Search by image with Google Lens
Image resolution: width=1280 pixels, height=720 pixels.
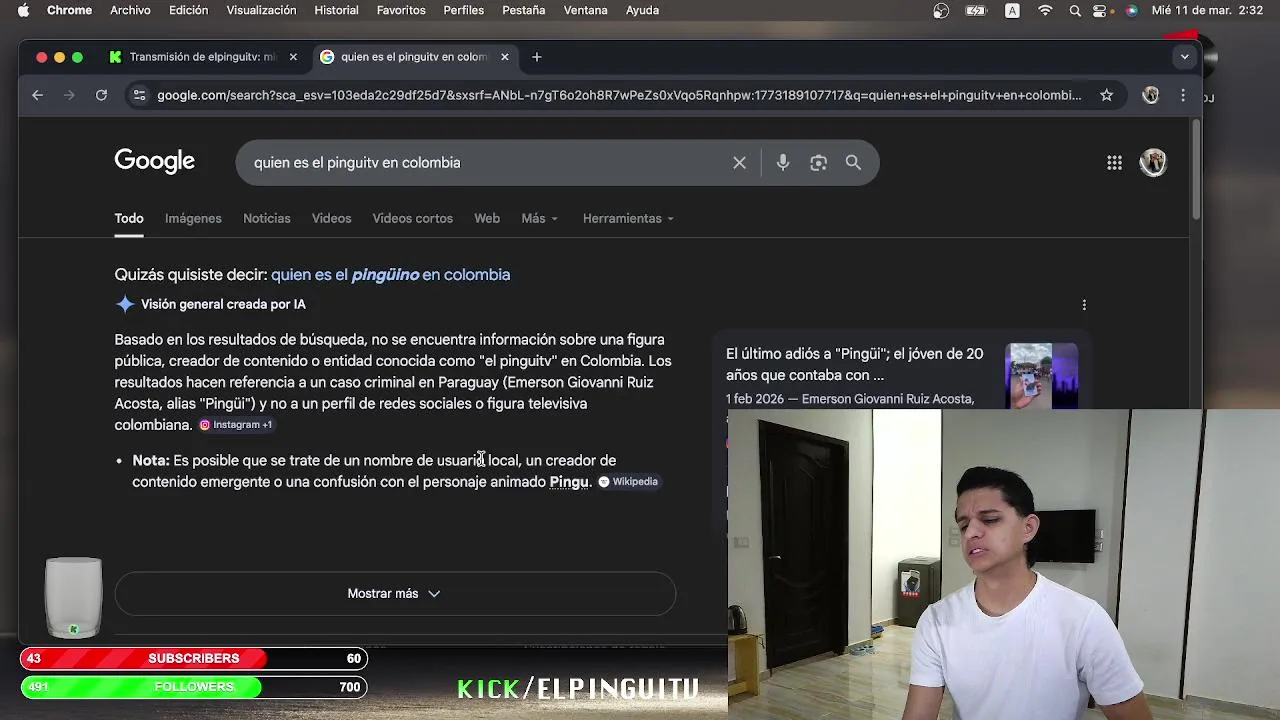click(819, 163)
